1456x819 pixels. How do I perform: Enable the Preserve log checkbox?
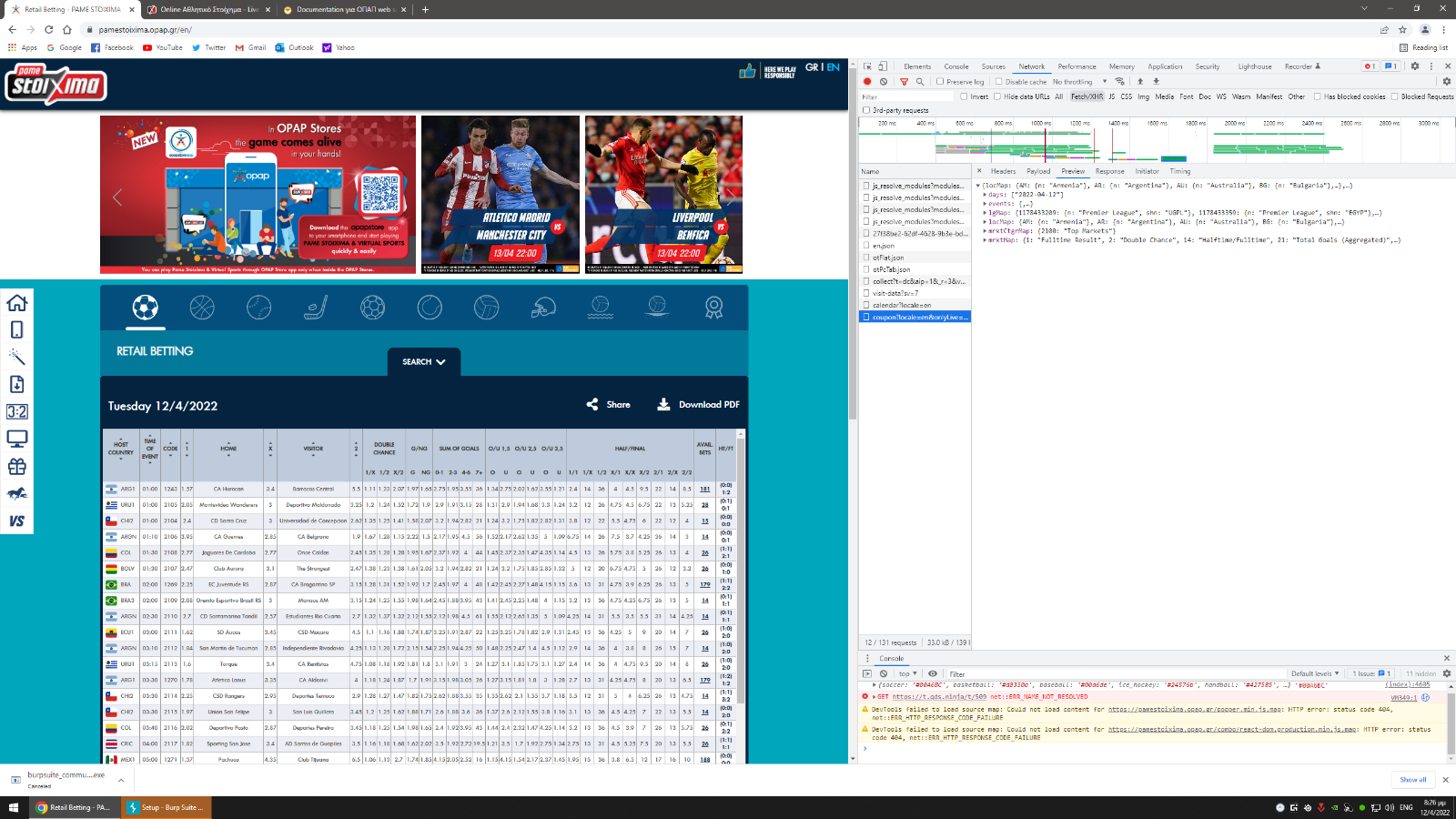pos(940,81)
